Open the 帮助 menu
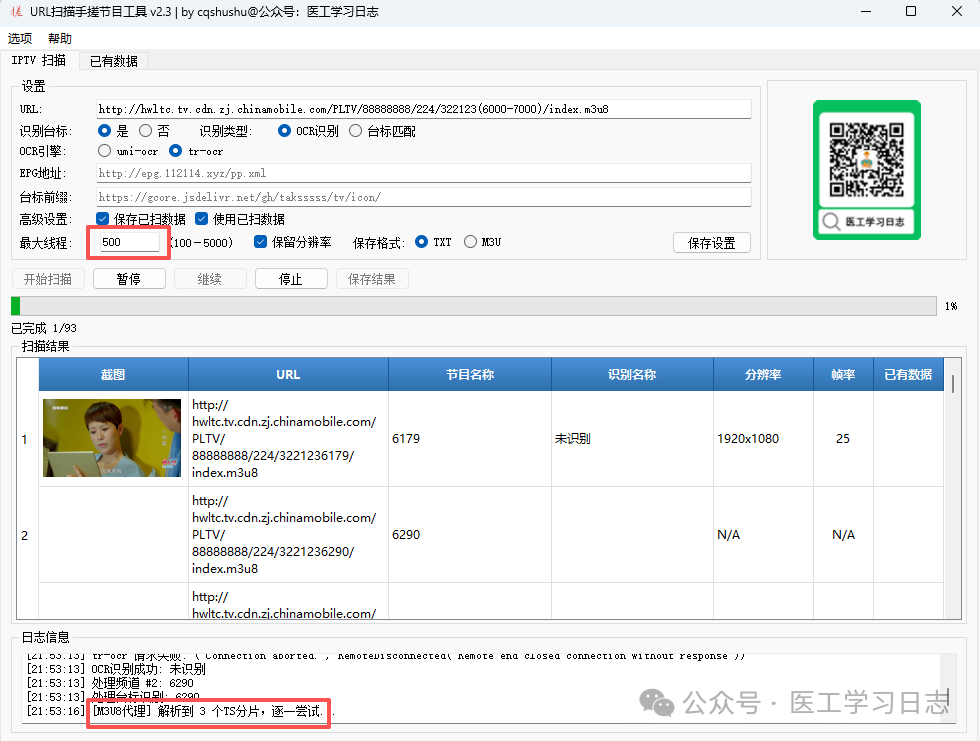 (60, 38)
